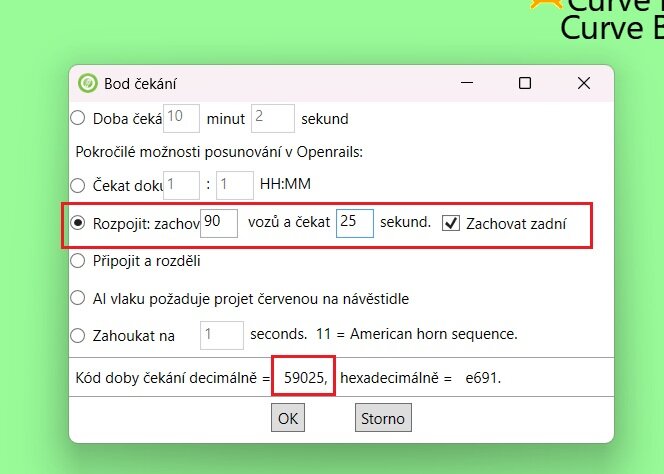The image size is (664, 474).
Task: Confirm the dialog with OK
Action: coord(288,418)
